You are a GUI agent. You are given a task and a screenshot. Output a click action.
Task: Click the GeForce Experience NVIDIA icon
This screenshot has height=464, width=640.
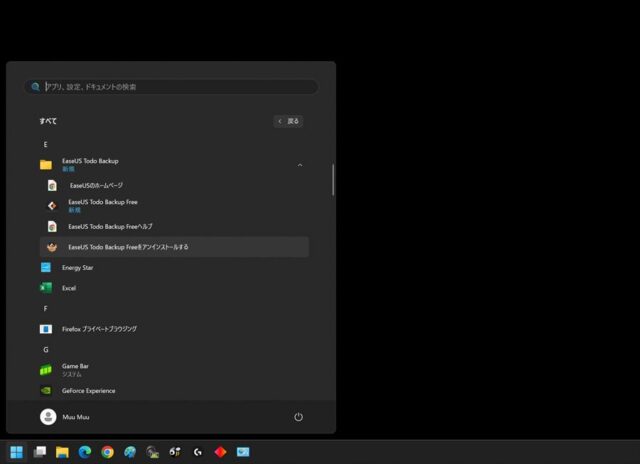46,391
